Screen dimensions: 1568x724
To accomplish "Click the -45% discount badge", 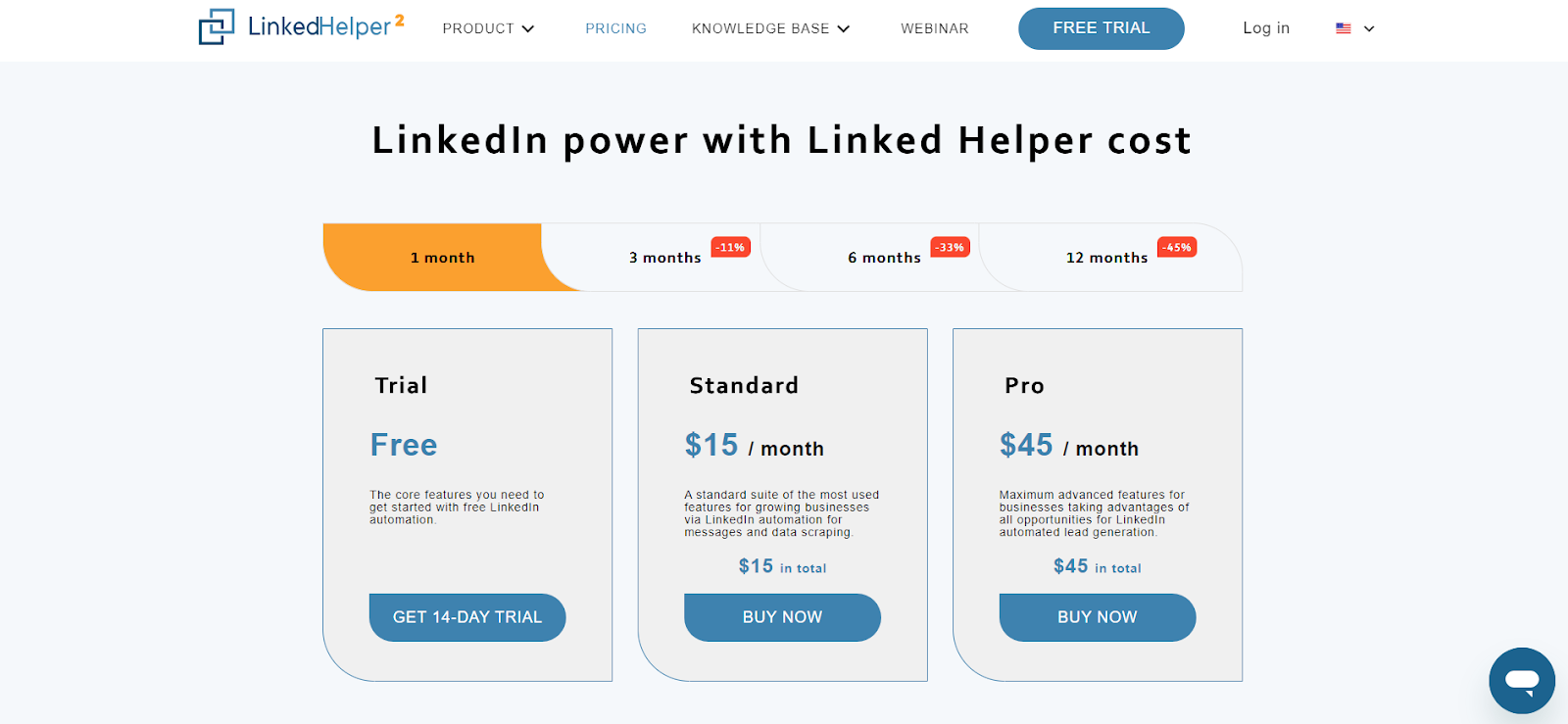I will tap(1177, 247).
